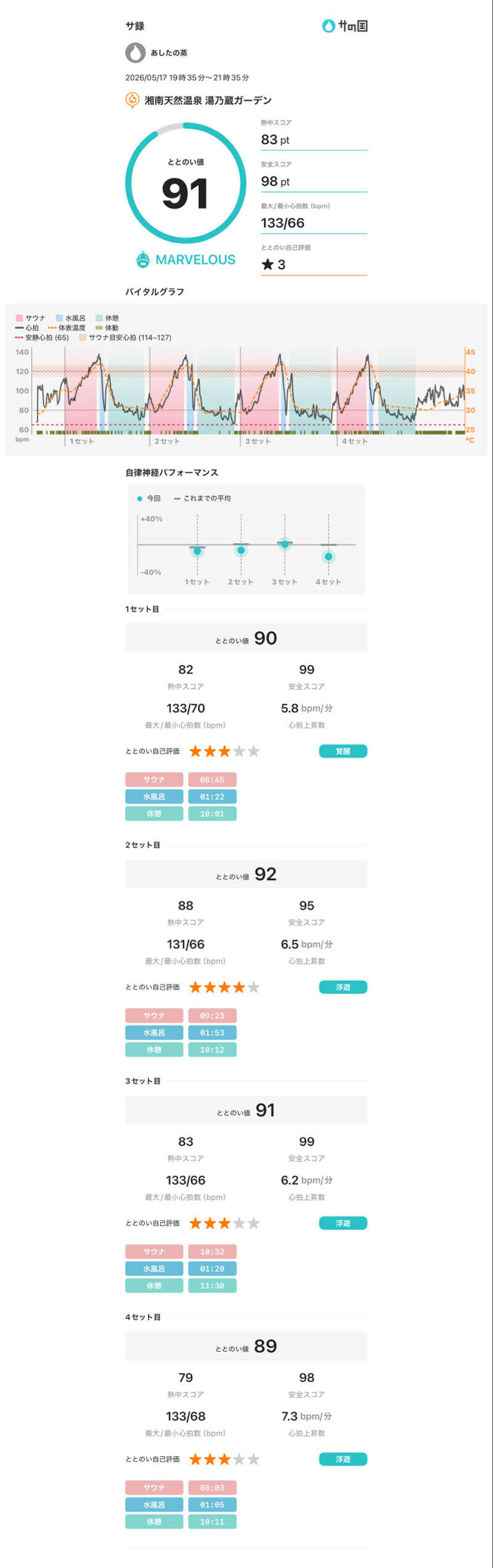
Task: Click the 浮遊 tag in set 2
Action: pyautogui.click(x=343, y=987)
